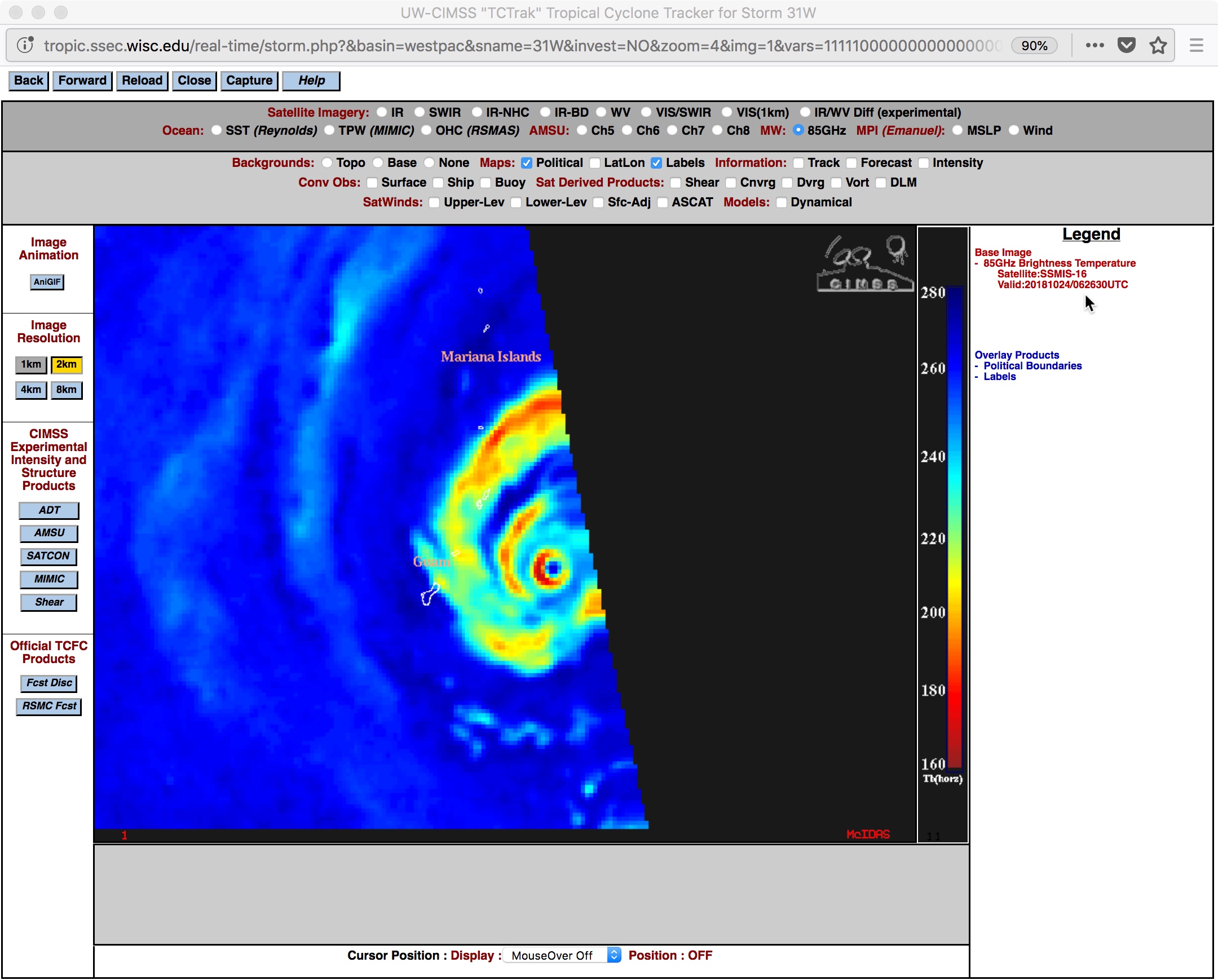Set image resolution to 4km
This screenshot has width=1218, height=980.
[x=30, y=390]
